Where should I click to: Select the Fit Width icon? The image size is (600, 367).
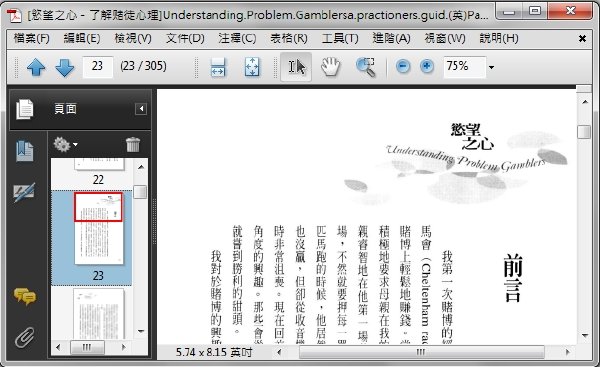[x=218, y=67]
